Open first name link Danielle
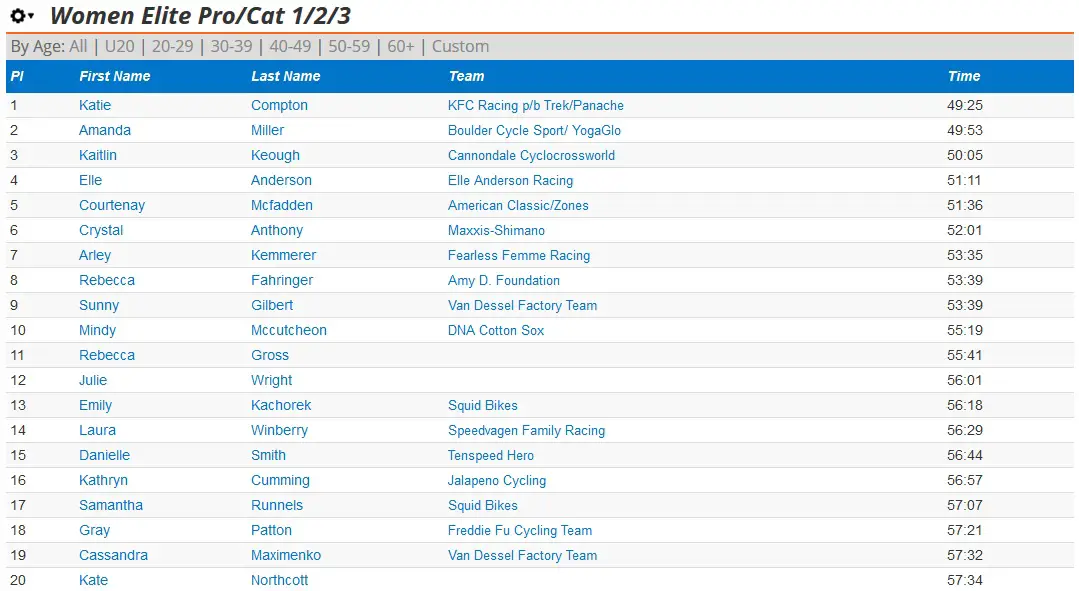Screen dimensions: 1079x591 pyautogui.click(x=105, y=455)
